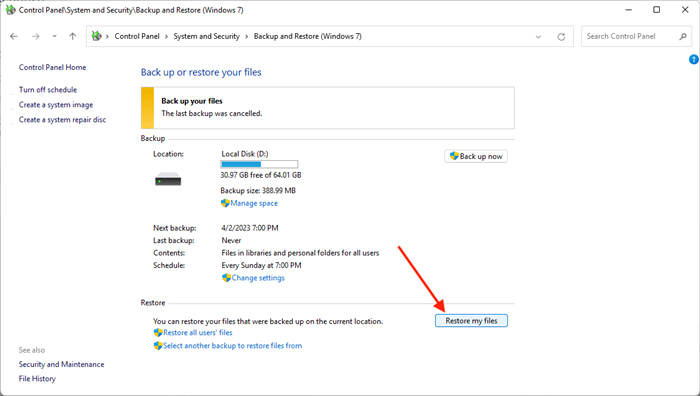
Task: Expand the address bar history dropdown
Action: (x=538, y=37)
